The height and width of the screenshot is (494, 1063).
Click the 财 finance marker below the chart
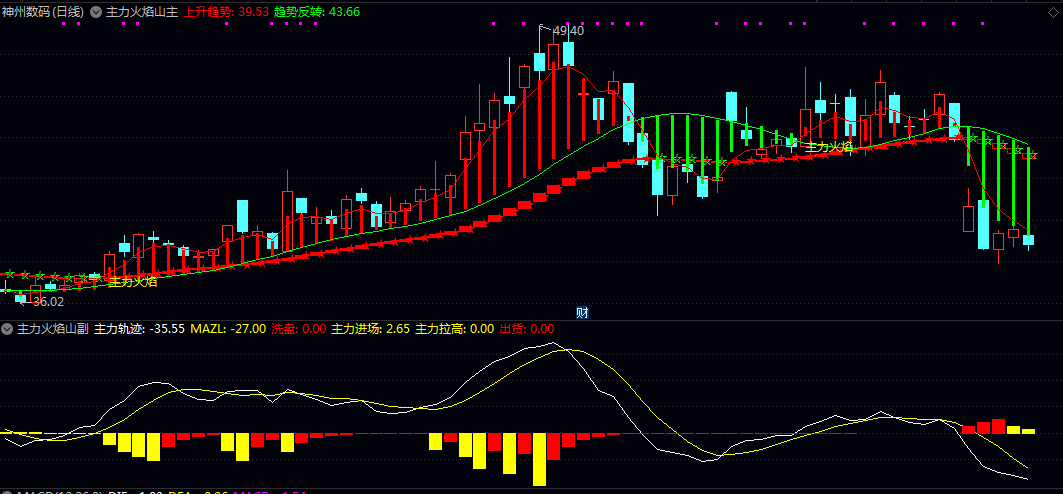582,312
